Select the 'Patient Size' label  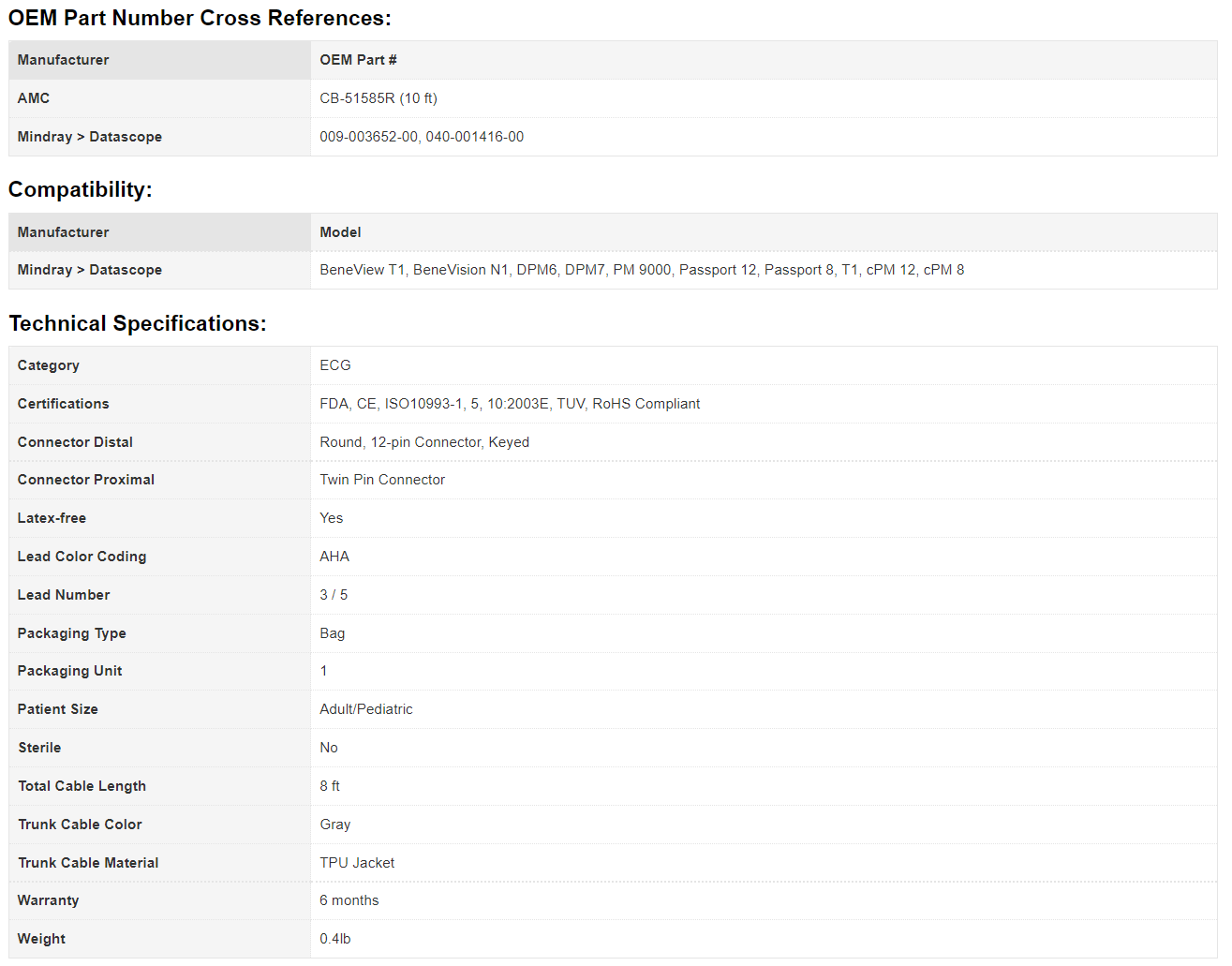click(x=58, y=709)
